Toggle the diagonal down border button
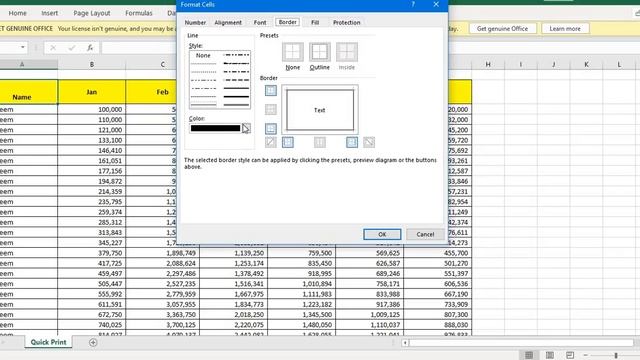The width and height of the screenshot is (640, 360). click(369, 142)
